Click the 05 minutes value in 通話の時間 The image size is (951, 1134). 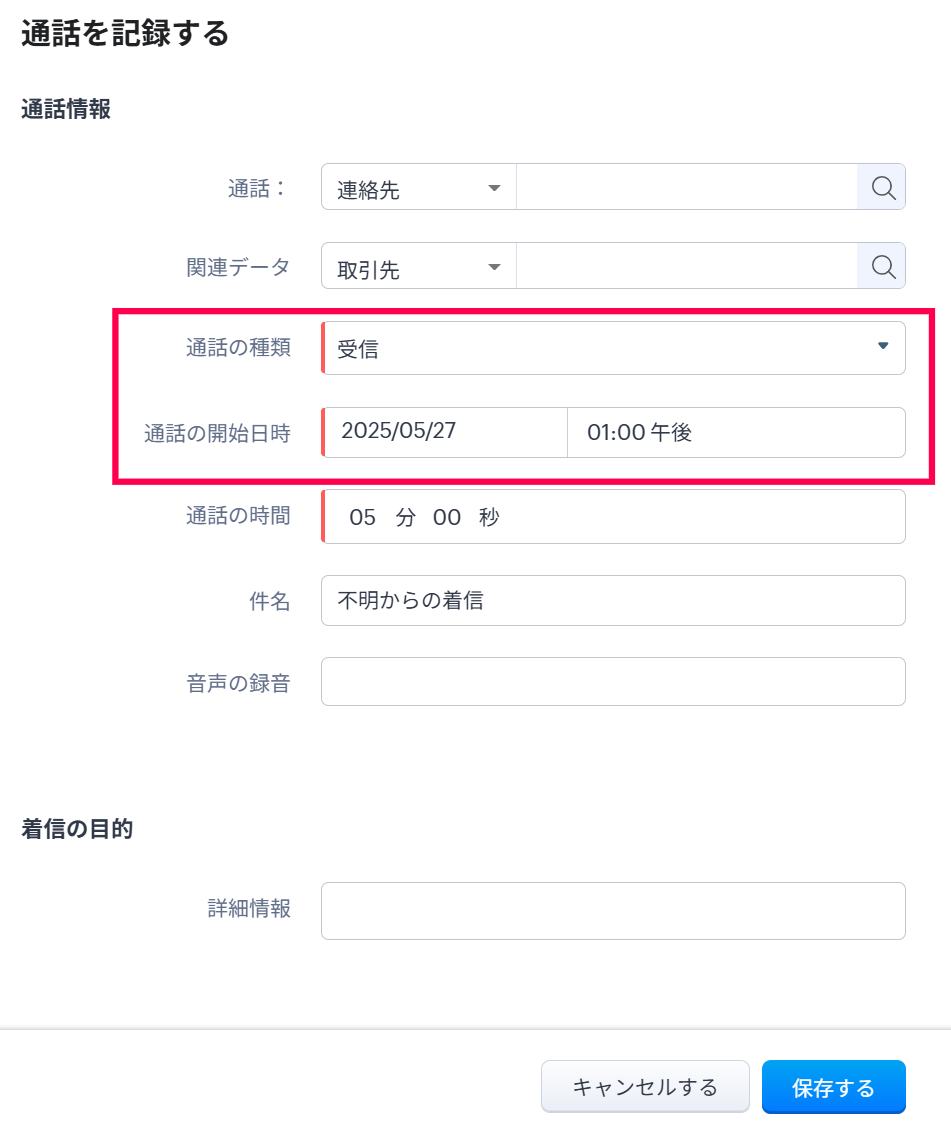(x=362, y=517)
